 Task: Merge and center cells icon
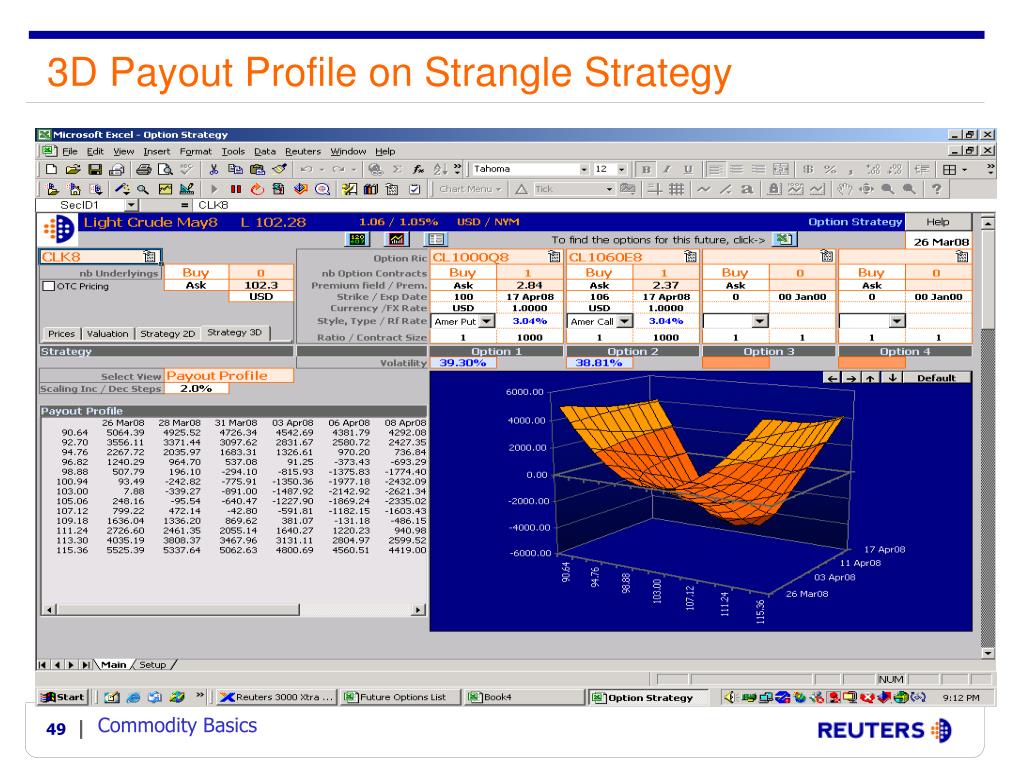[780, 170]
